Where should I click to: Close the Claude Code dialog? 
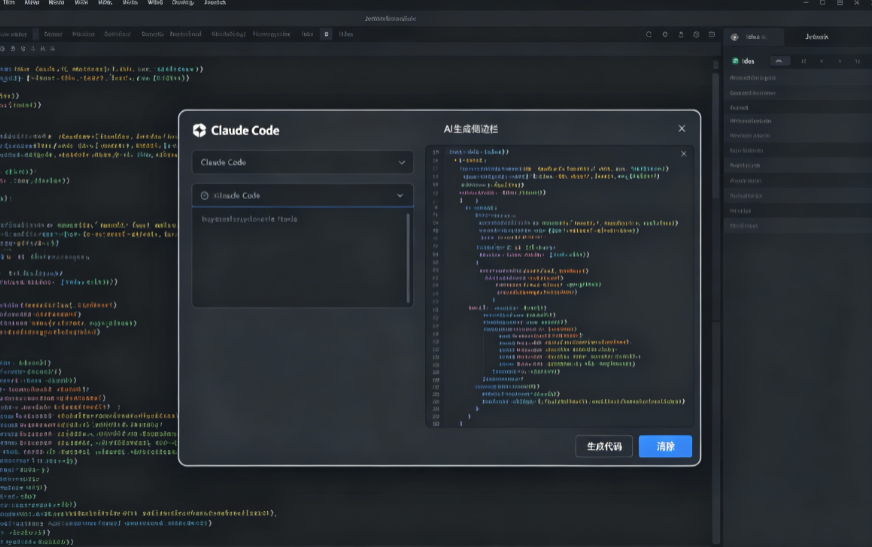coord(682,128)
